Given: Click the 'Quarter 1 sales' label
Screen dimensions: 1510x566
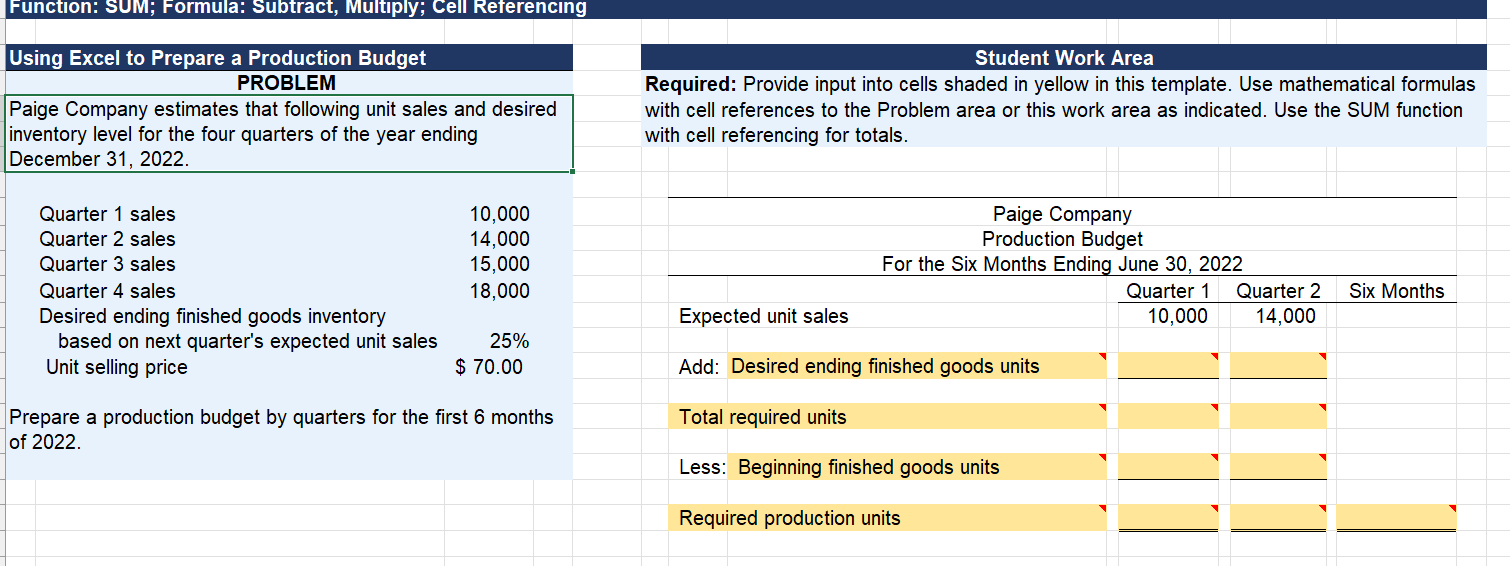Looking at the screenshot, I should click(107, 214).
